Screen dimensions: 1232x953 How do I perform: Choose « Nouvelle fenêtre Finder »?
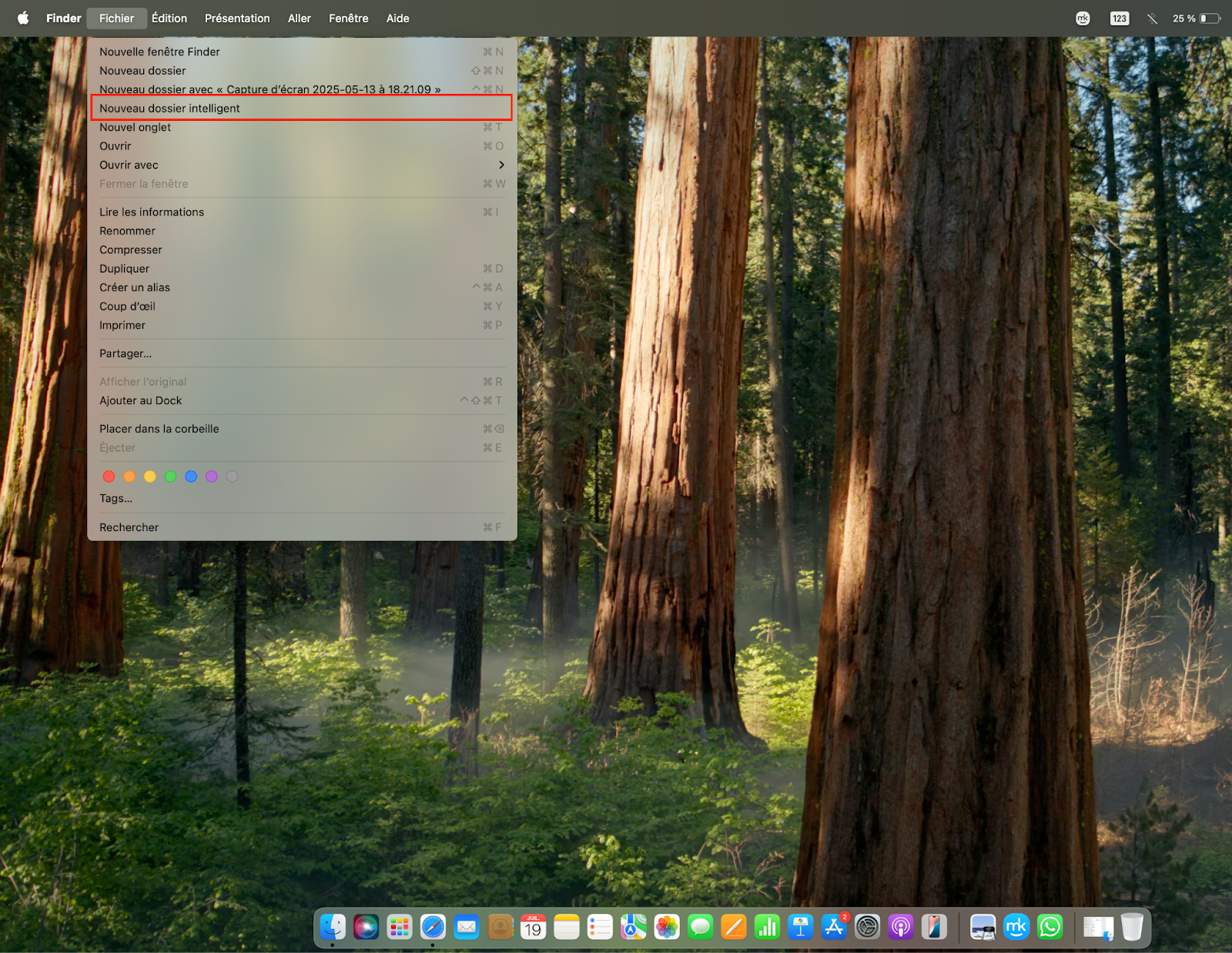(x=159, y=52)
